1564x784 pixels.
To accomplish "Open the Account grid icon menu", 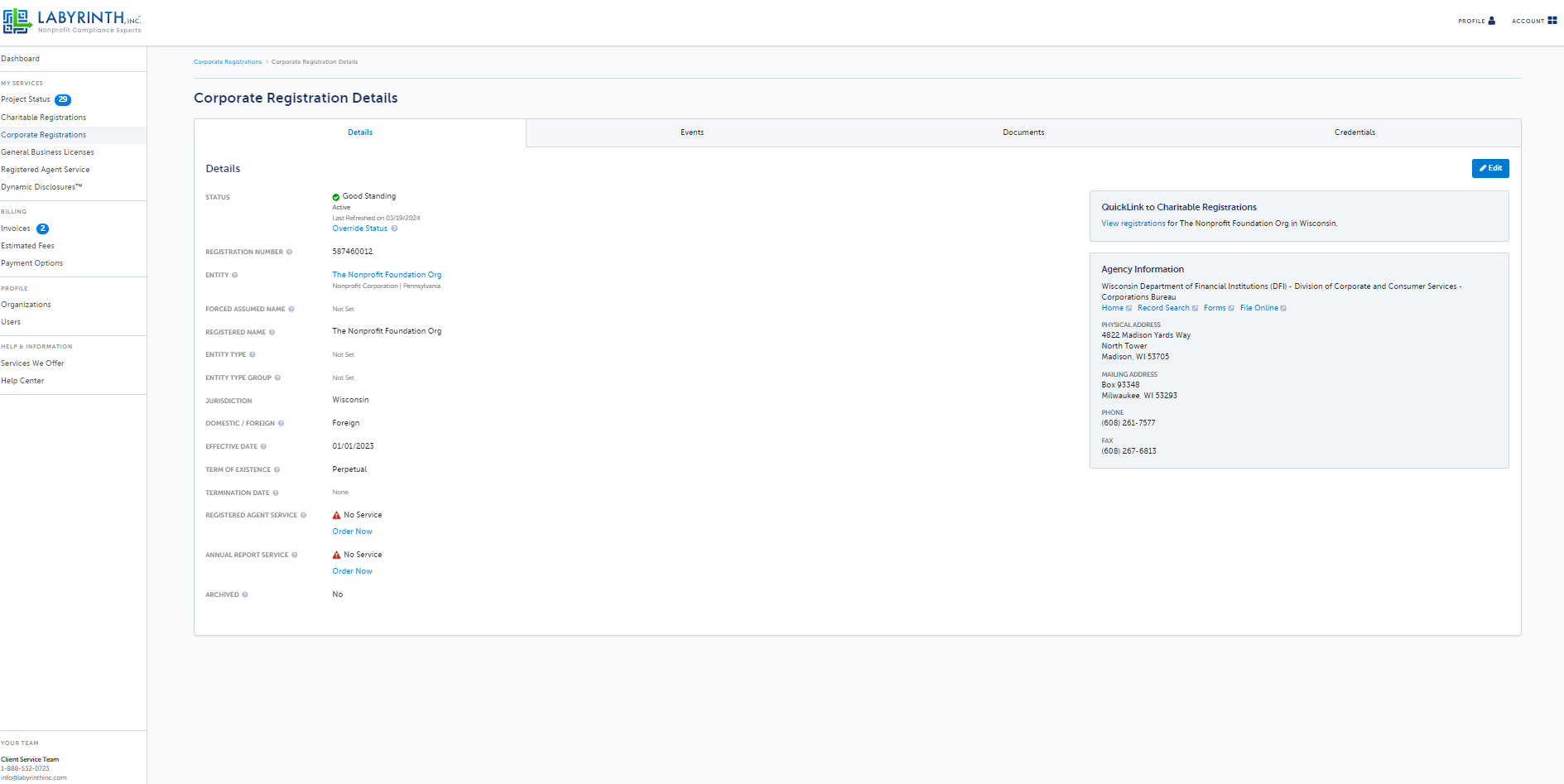I will click(1552, 21).
